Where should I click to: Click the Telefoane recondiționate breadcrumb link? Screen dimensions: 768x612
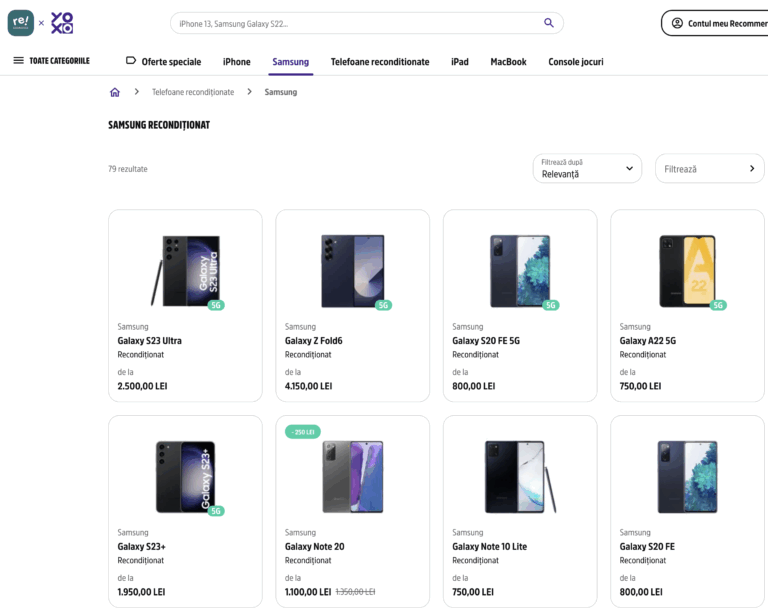[193, 92]
